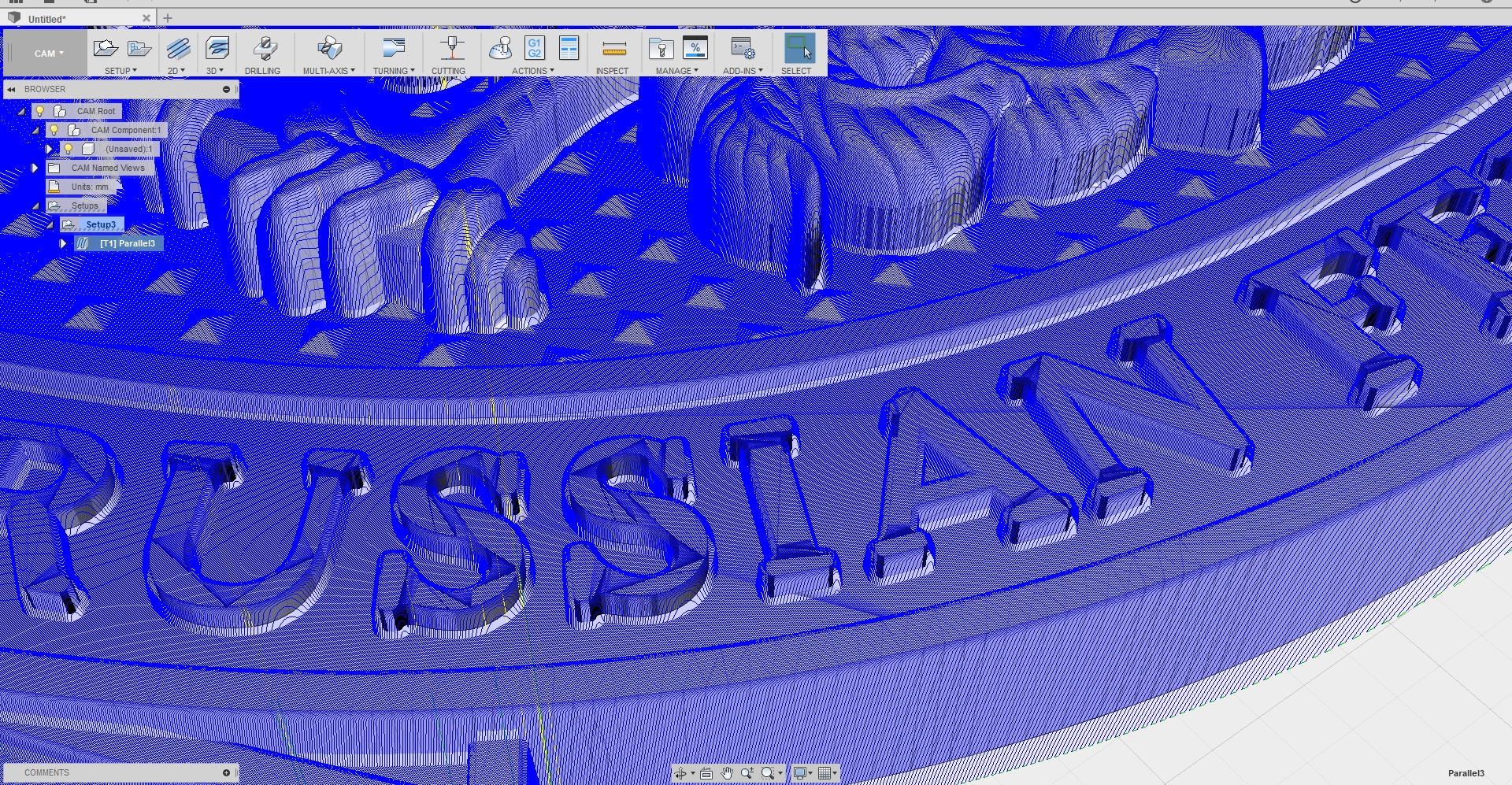Add a new document tab
1512x785 pixels.
[x=168, y=18]
